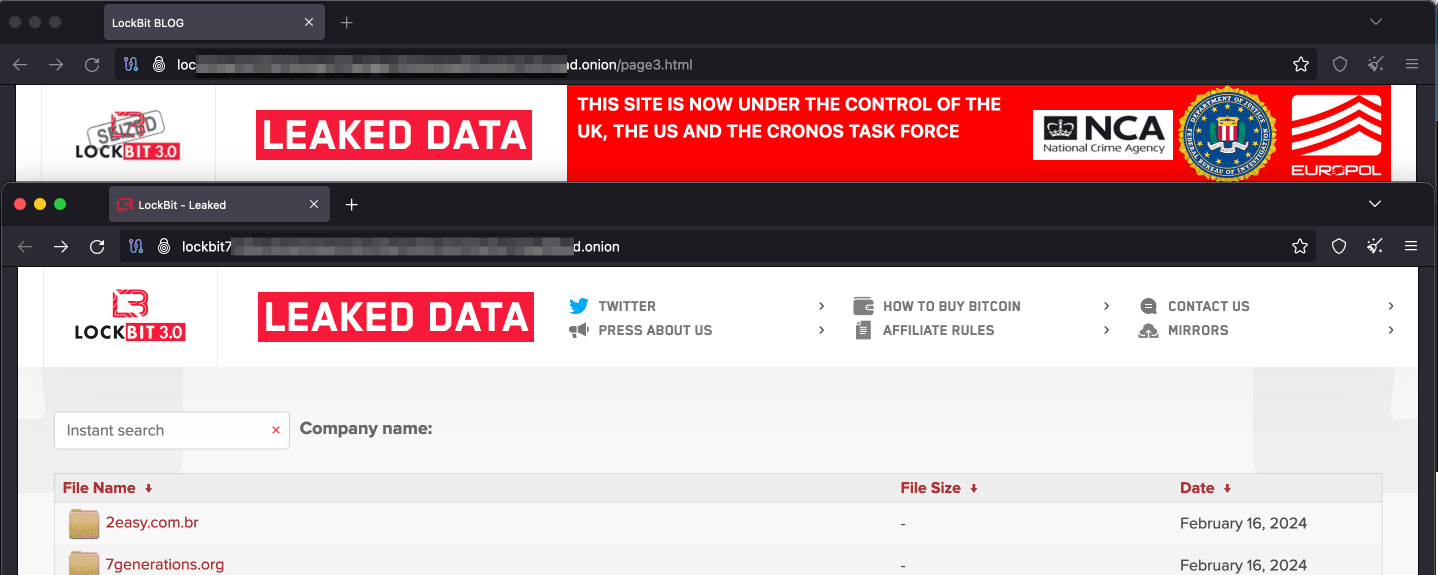
Task: Open new tab in front LockBit - Leaked window
Action: 351,204
